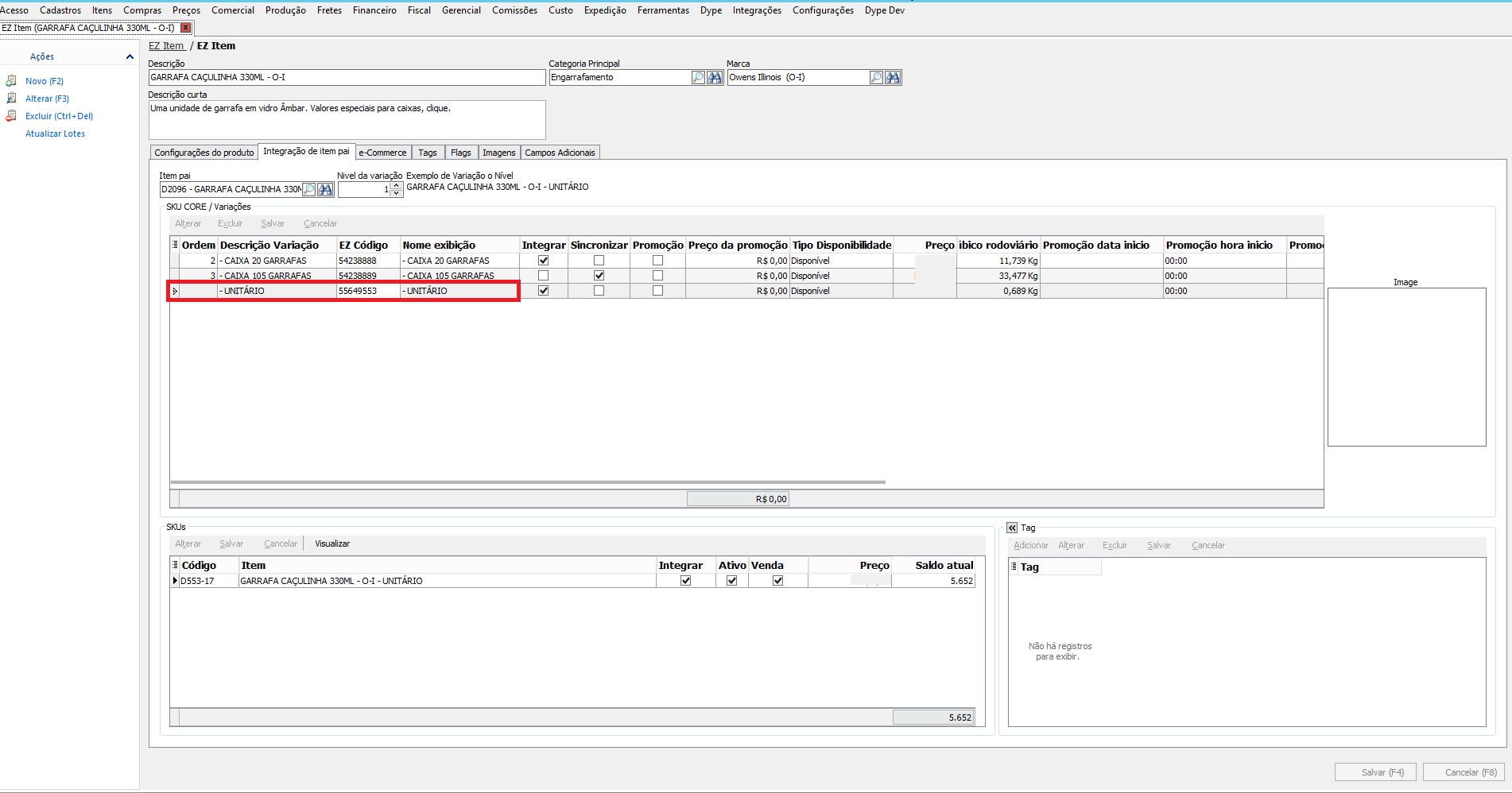Click horizontal scrollbar of variations grid
The height and width of the screenshot is (793, 1512).
click(528, 482)
